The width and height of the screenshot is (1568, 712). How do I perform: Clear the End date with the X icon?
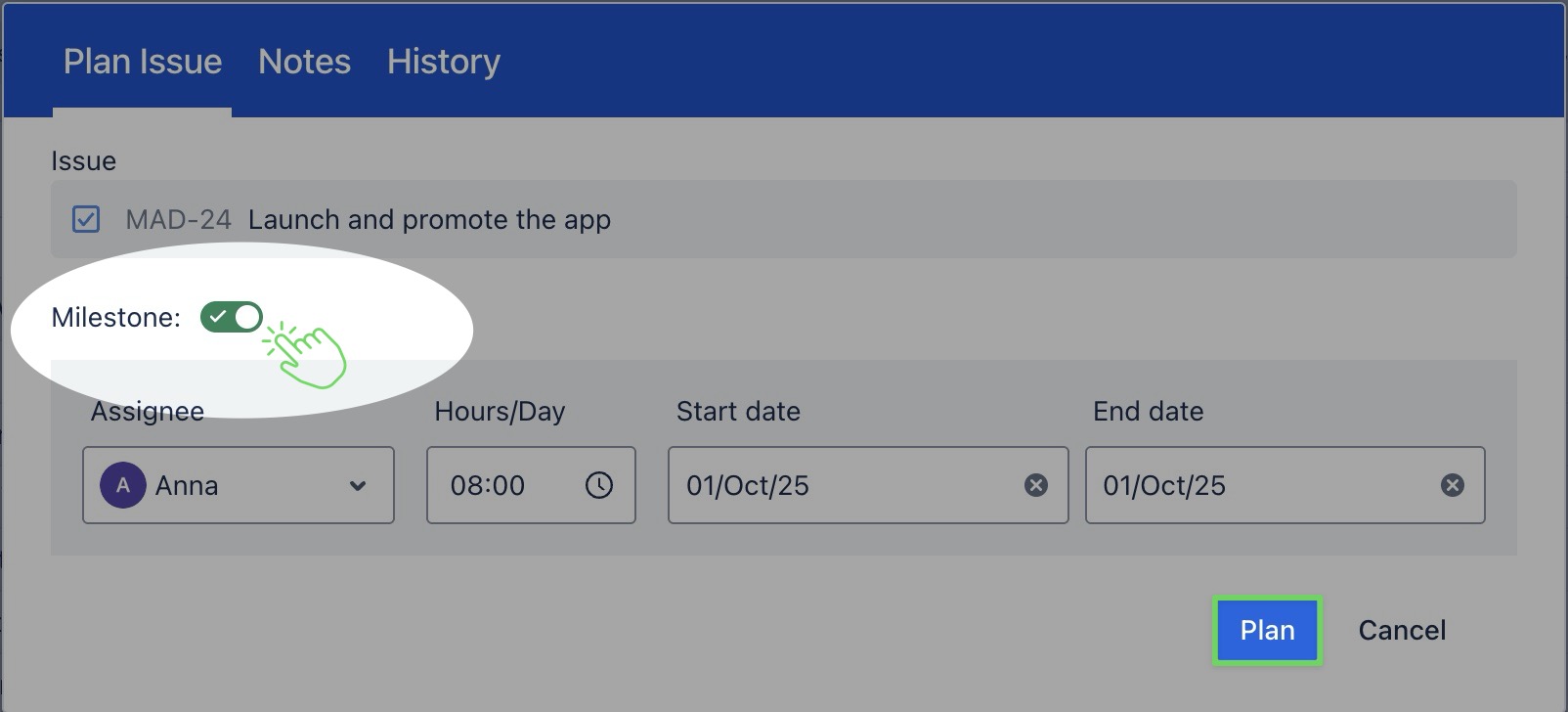click(1453, 485)
